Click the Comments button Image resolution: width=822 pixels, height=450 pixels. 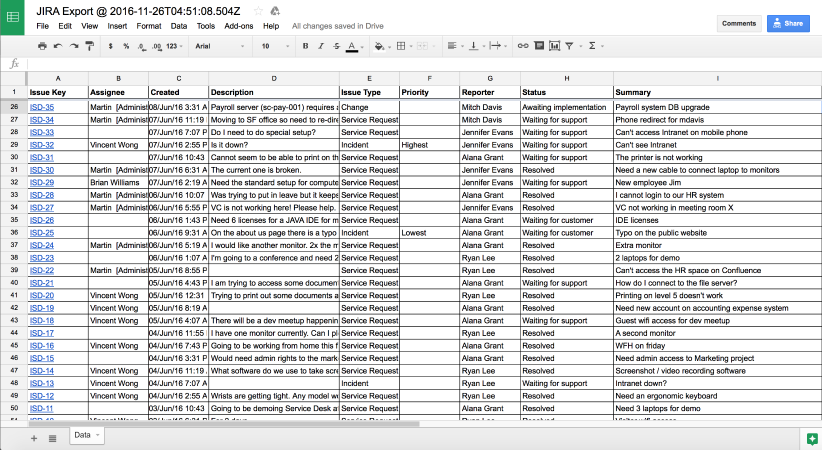click(x=739, y=24)
